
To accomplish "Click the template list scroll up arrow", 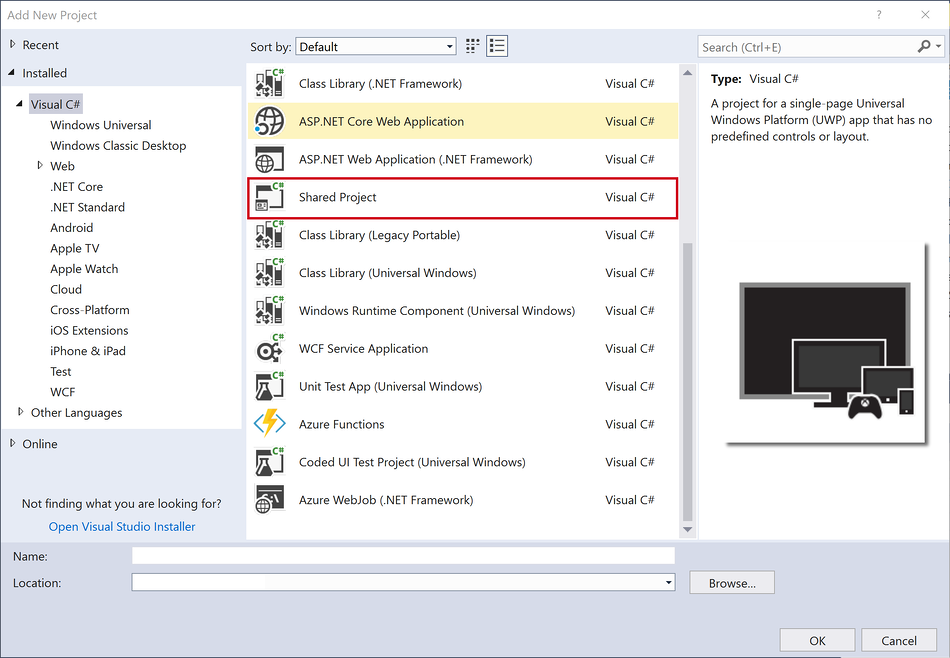I will point(687,73).
